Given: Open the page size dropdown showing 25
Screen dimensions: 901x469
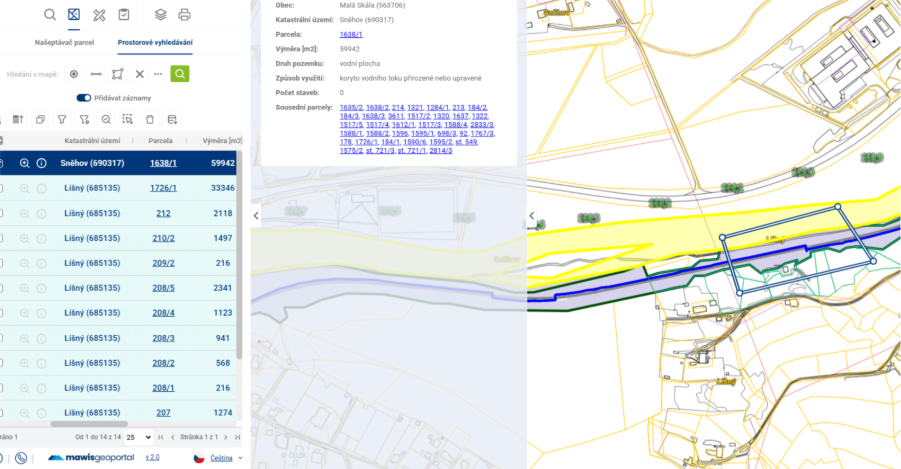Looking at the screenshot, I should click(x=139, y=437).
